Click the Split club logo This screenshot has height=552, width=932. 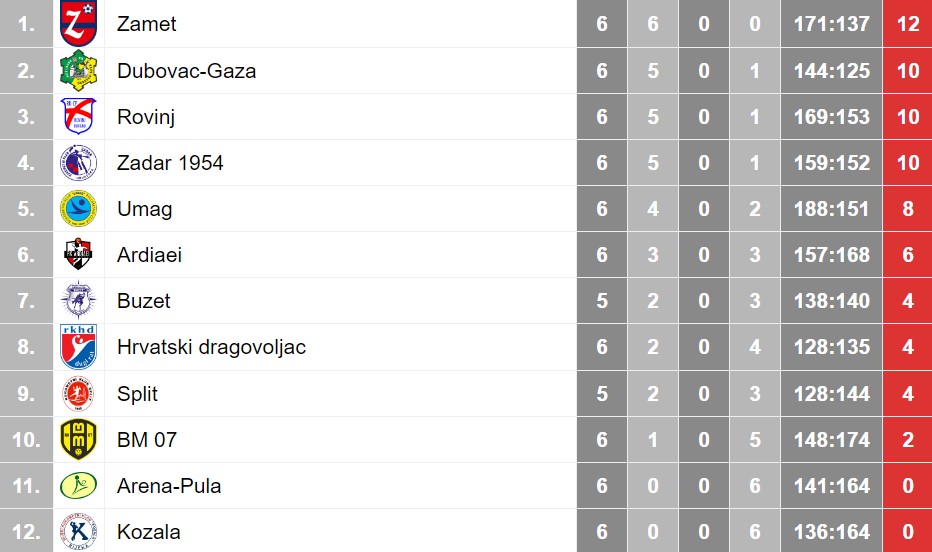point(78,394)
